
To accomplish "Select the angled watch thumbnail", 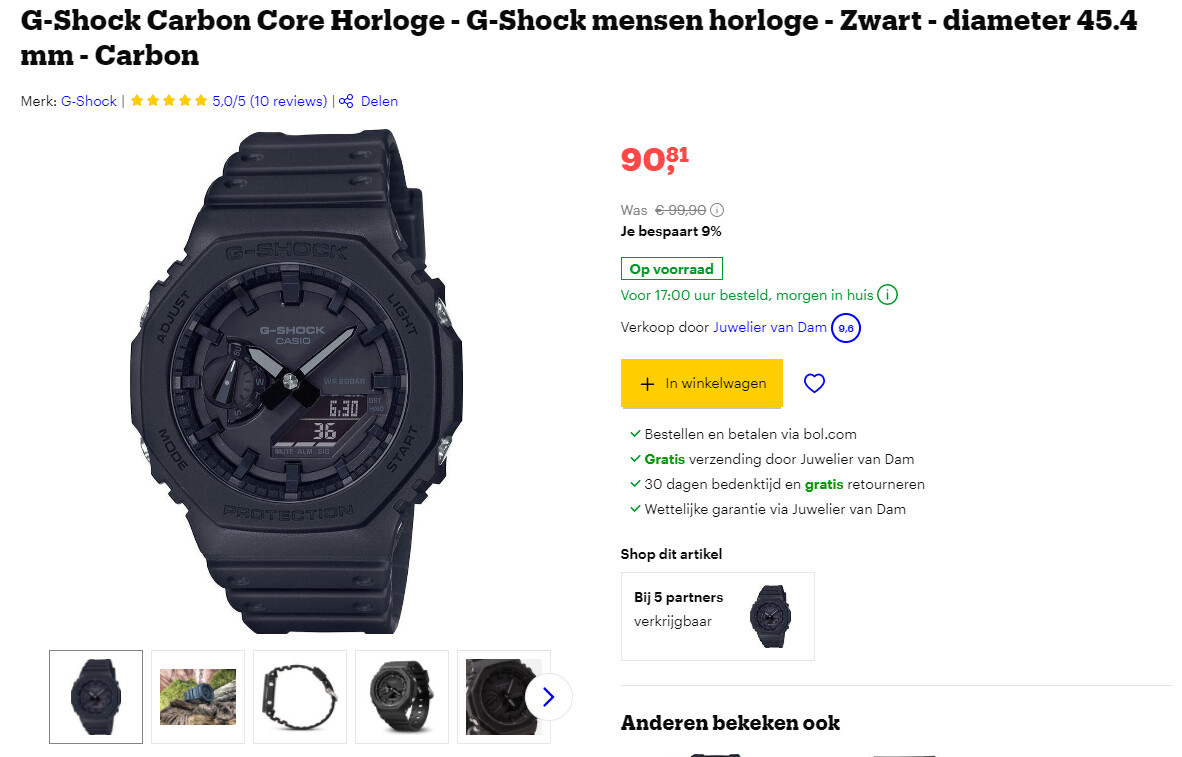I will 402,697.
